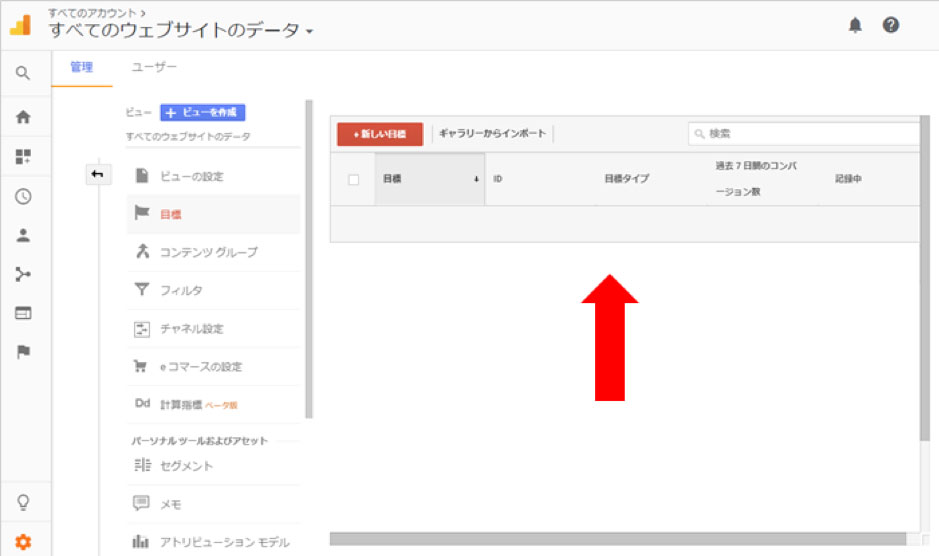Open the Conversions flag icon in sidebar
The width and height of the screenshot is (939, 556).
23,352
